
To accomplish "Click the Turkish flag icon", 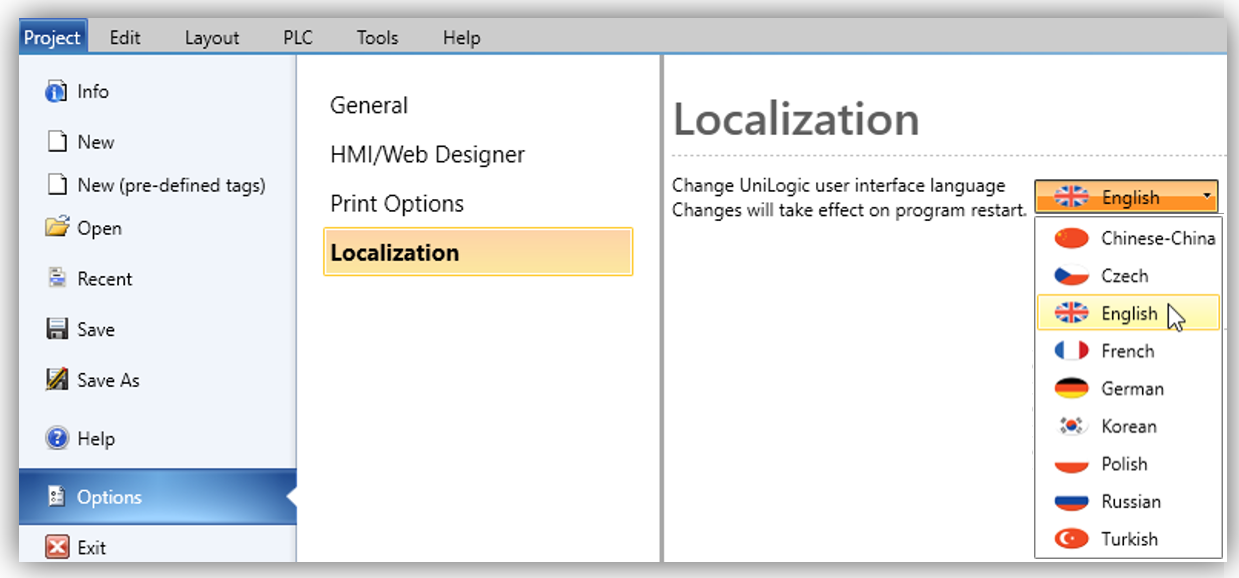I will [x=1072, y=539].
